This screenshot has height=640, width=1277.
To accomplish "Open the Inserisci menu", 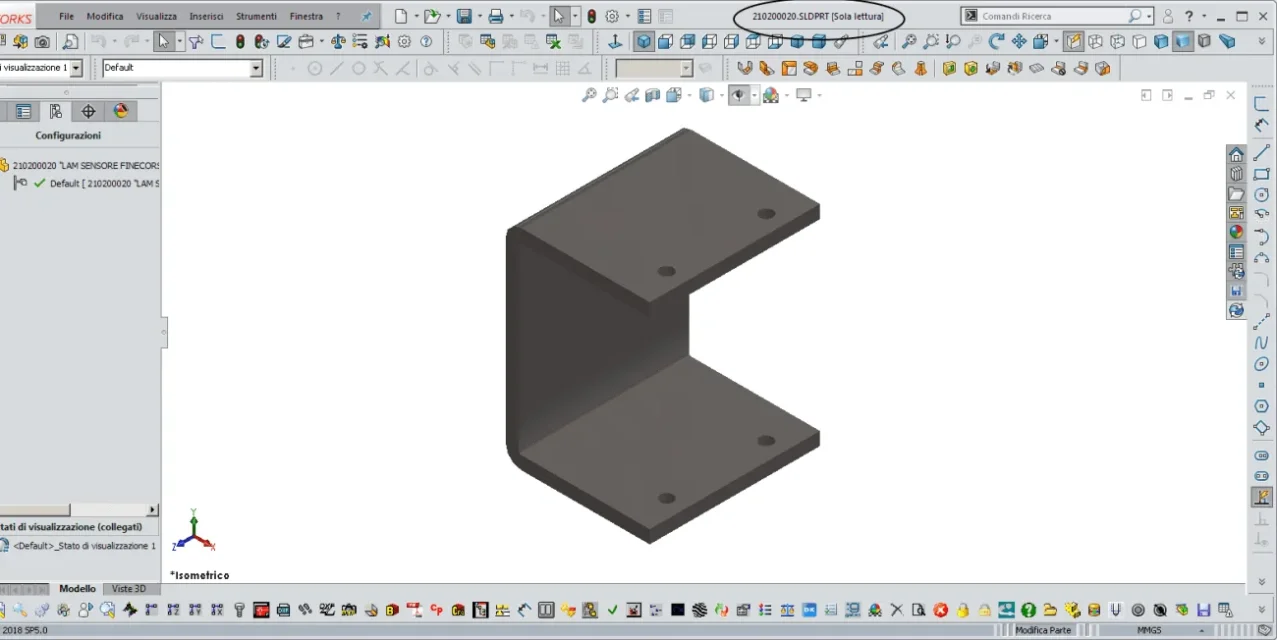I will [x=206, y=16].
